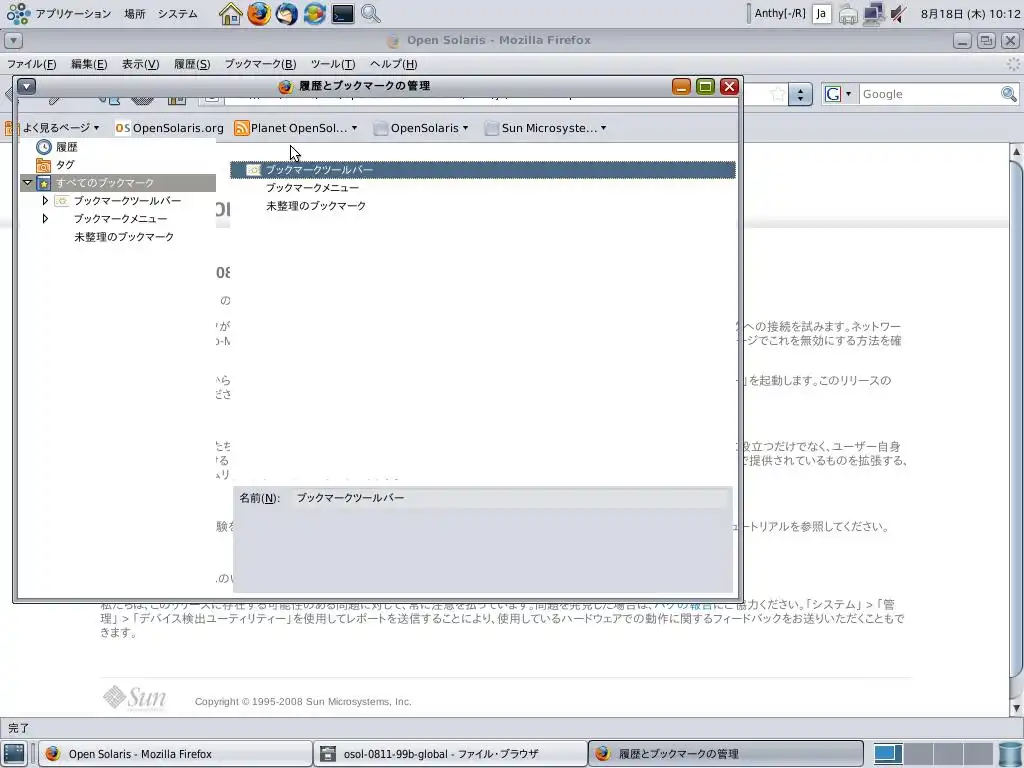Switch to osol-0811-99b-global file browser taskbar button
The image size is (1024, 768).
click(x=451, y=754)
